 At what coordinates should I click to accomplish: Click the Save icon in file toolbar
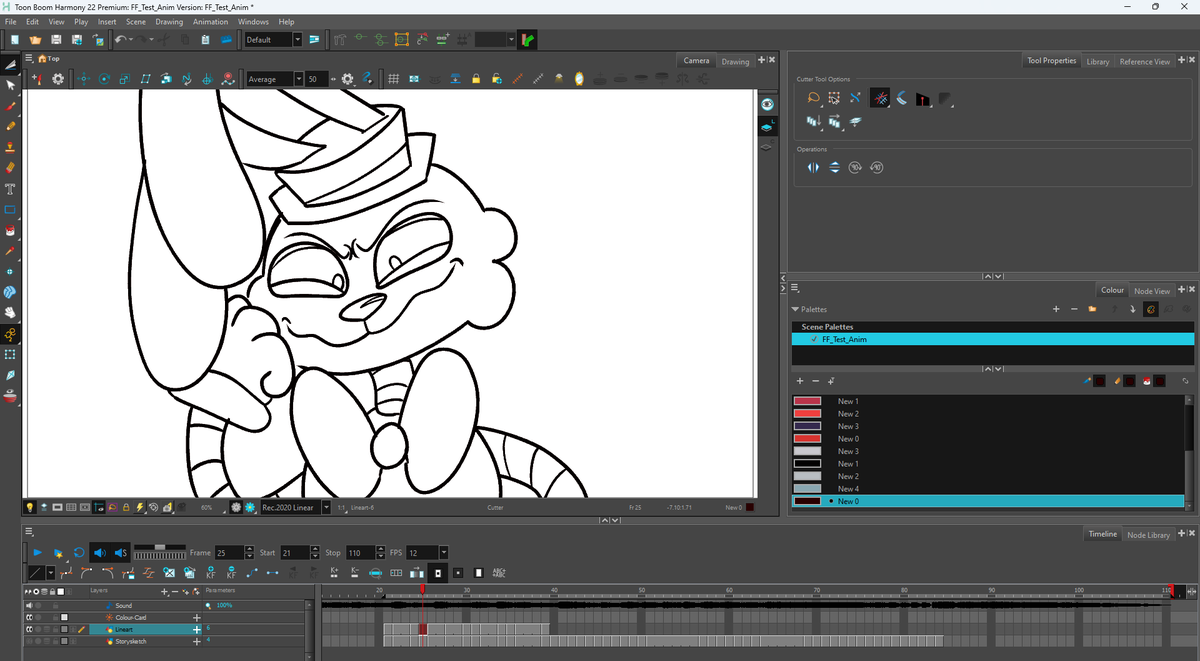tap(56, 40)
